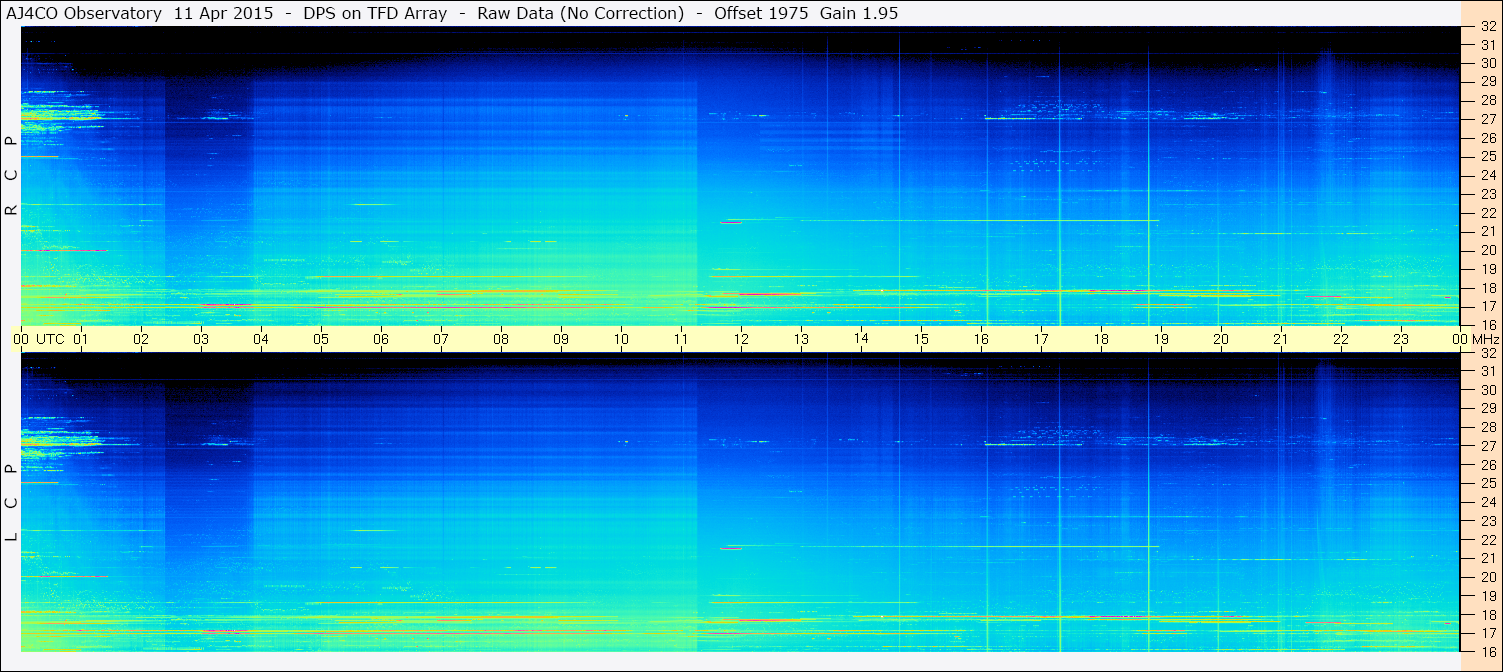
Task: Click the 22 MHz label of RCP panel
Action: pos(1487,213)
